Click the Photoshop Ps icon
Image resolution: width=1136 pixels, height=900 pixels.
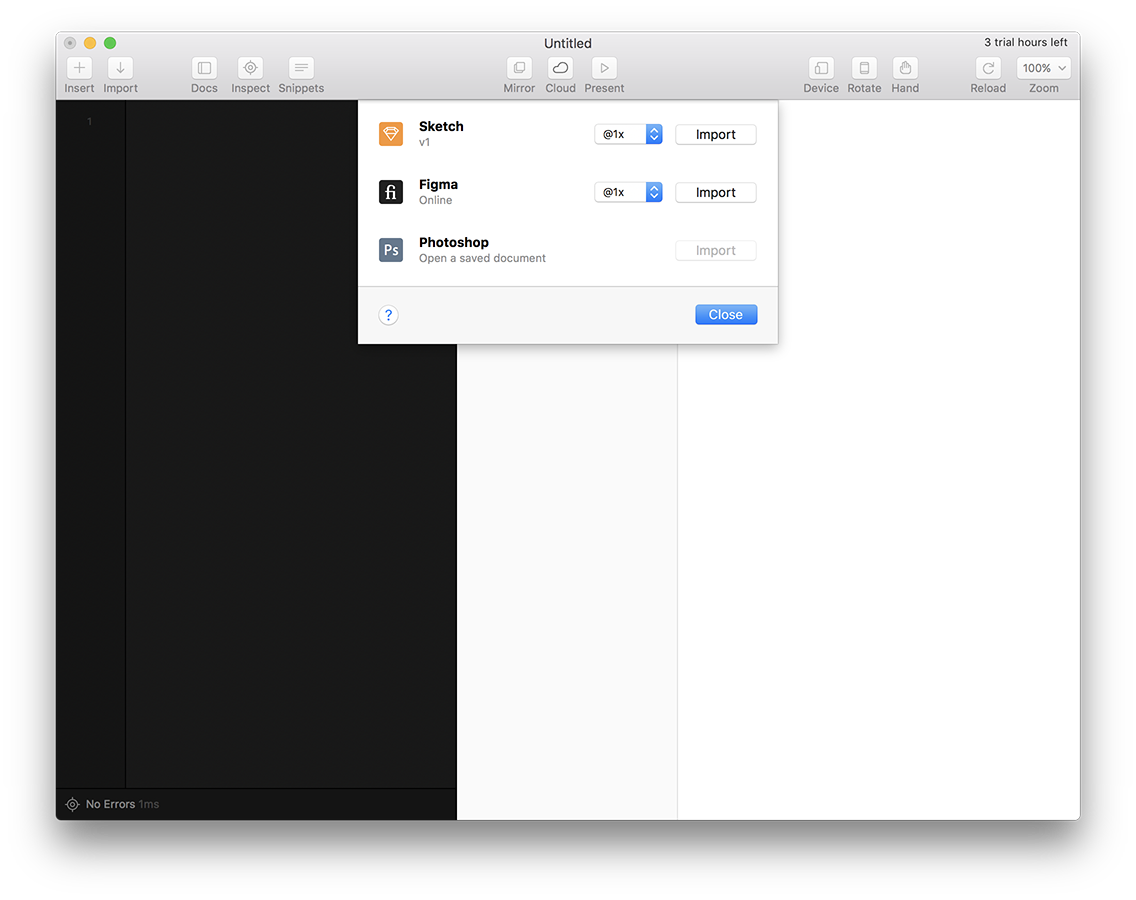click(x=391, y=250)
